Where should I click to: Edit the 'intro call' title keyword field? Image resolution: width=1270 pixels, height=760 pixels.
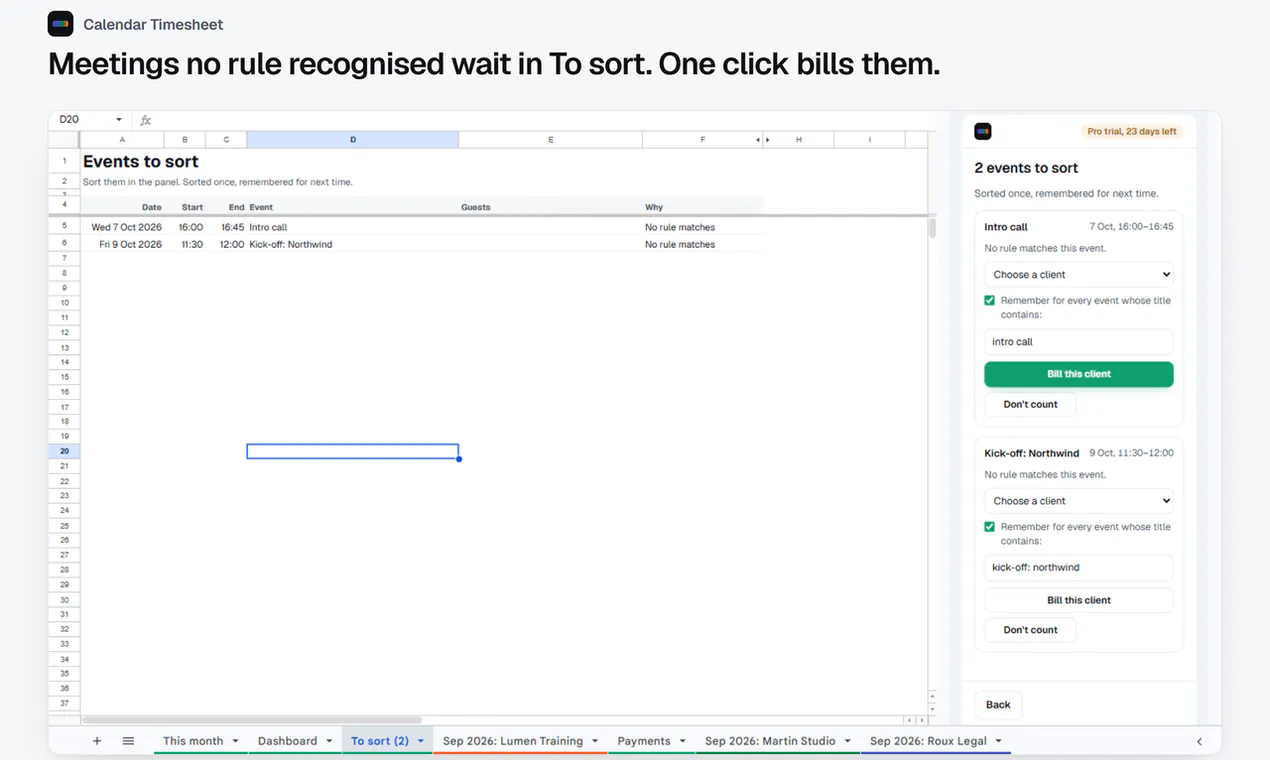tap(1079, 342)
